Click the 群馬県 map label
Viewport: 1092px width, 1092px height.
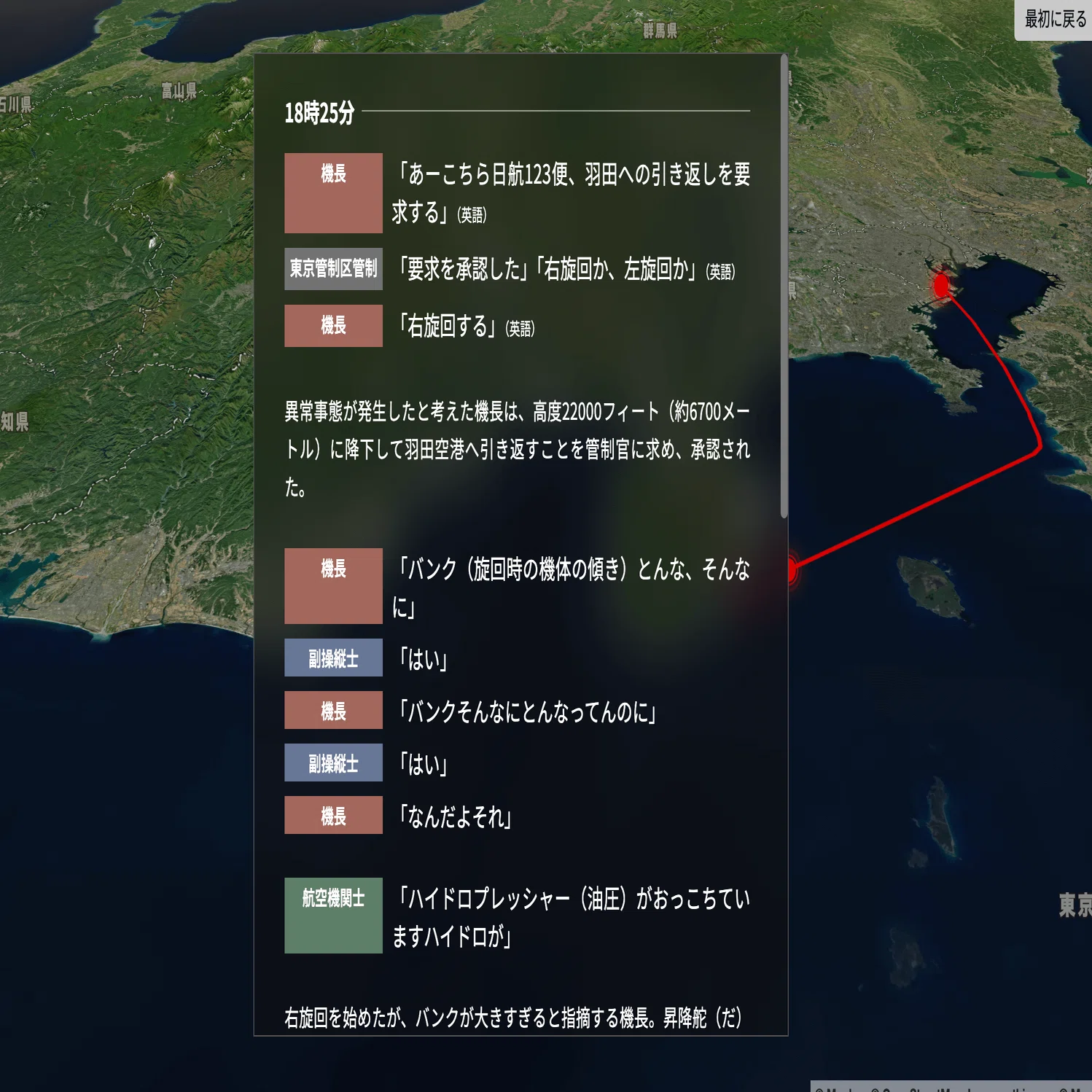[x=660, y=30]
